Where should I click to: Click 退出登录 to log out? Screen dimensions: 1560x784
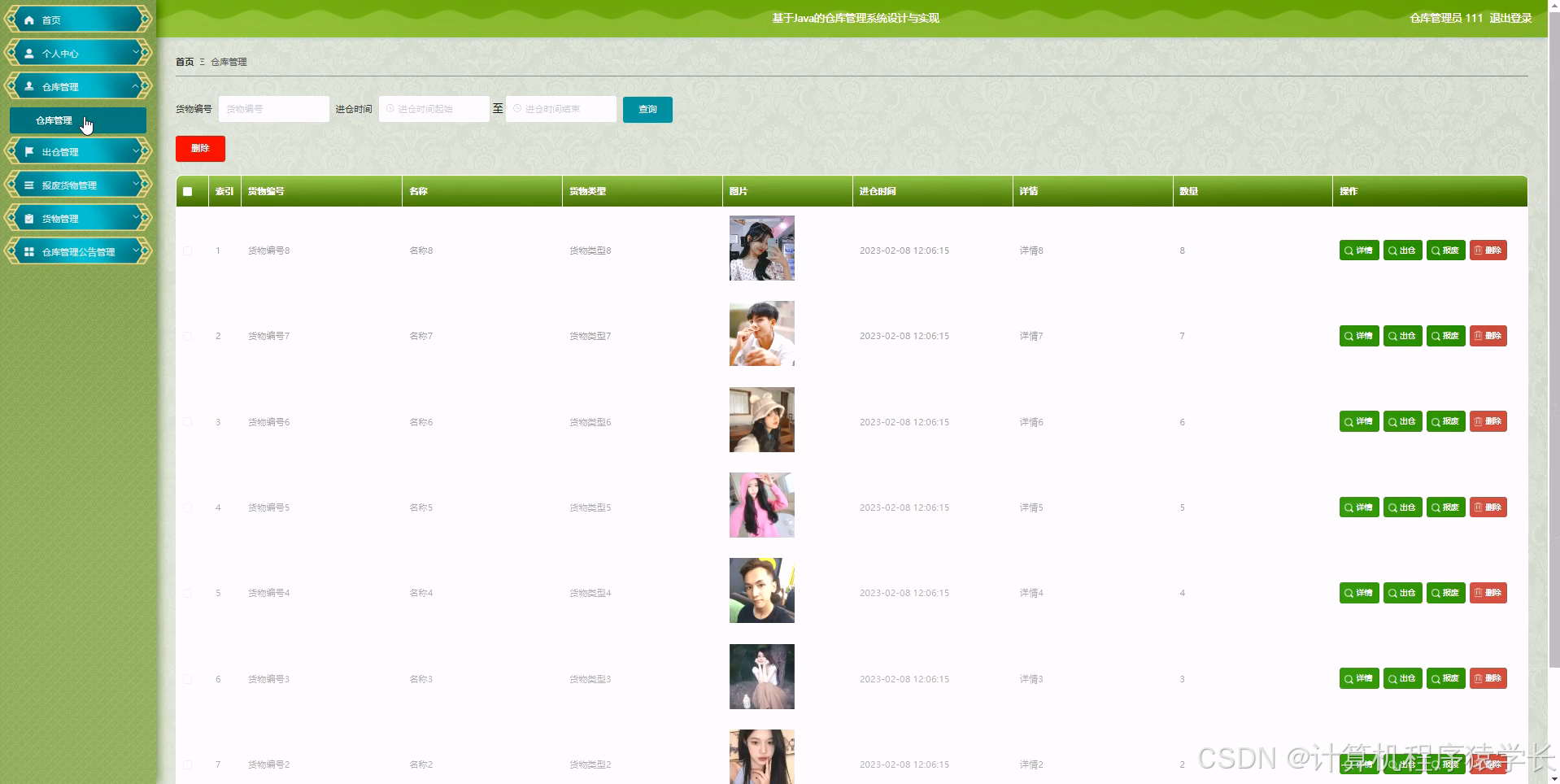(1510, 18)
